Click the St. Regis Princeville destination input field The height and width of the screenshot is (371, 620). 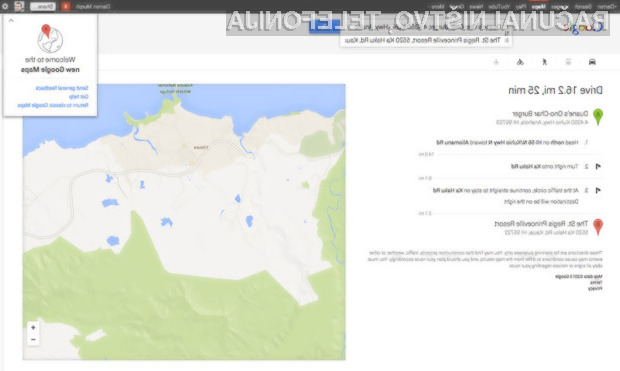(x=425, y=40)
